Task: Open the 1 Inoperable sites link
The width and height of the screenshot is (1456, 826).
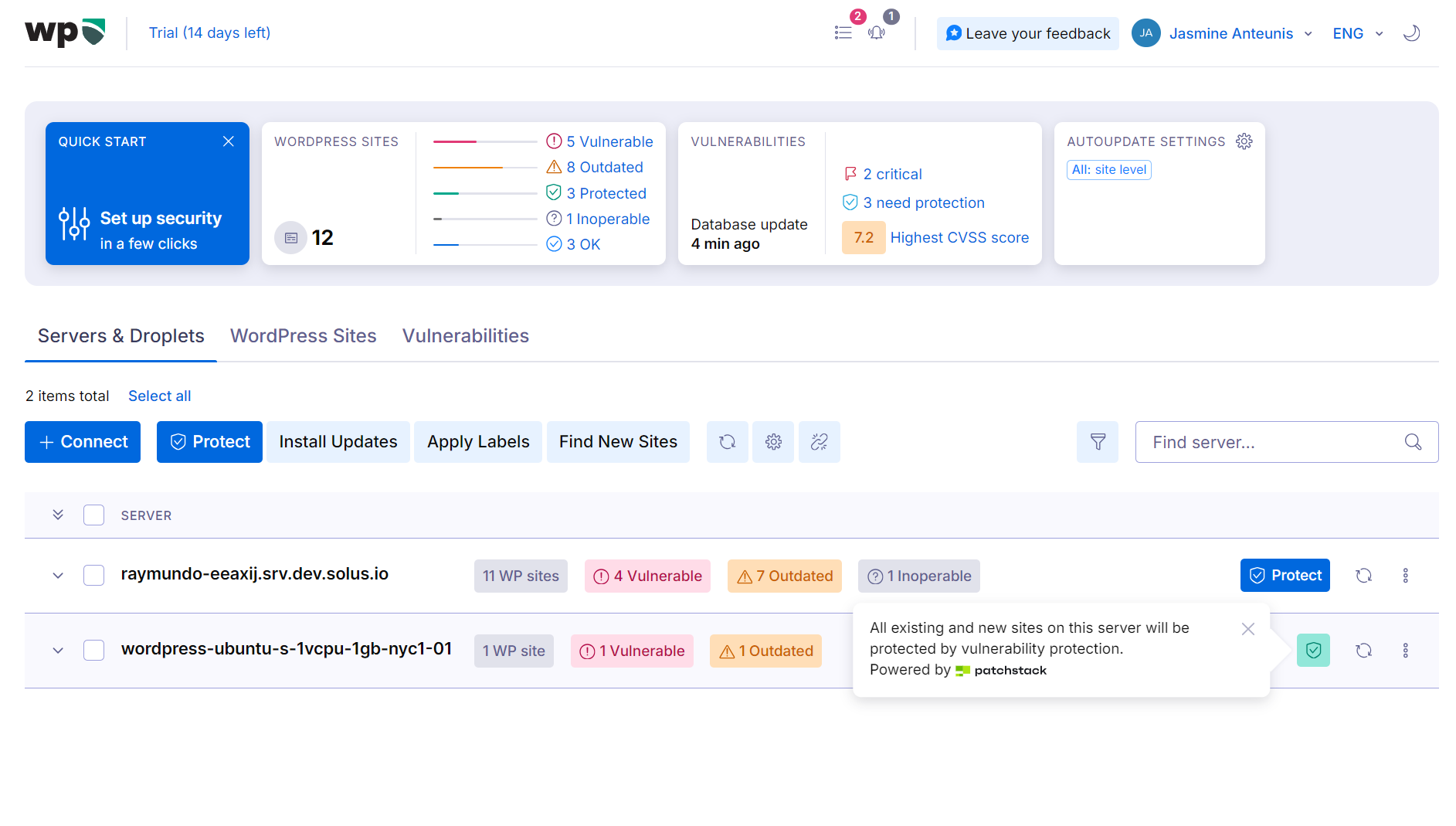Action: (608, 219)
